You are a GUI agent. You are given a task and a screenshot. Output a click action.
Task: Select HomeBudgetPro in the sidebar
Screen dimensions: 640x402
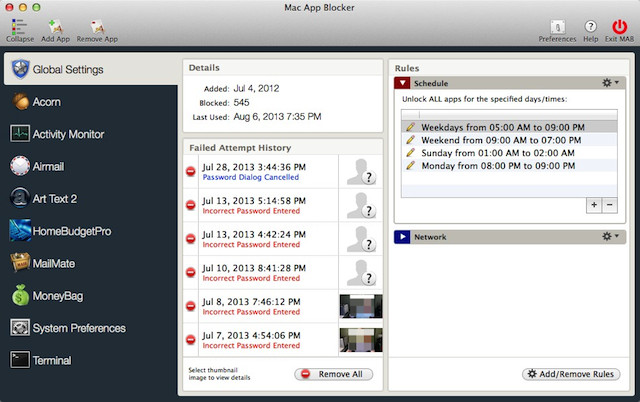[91, 231]
